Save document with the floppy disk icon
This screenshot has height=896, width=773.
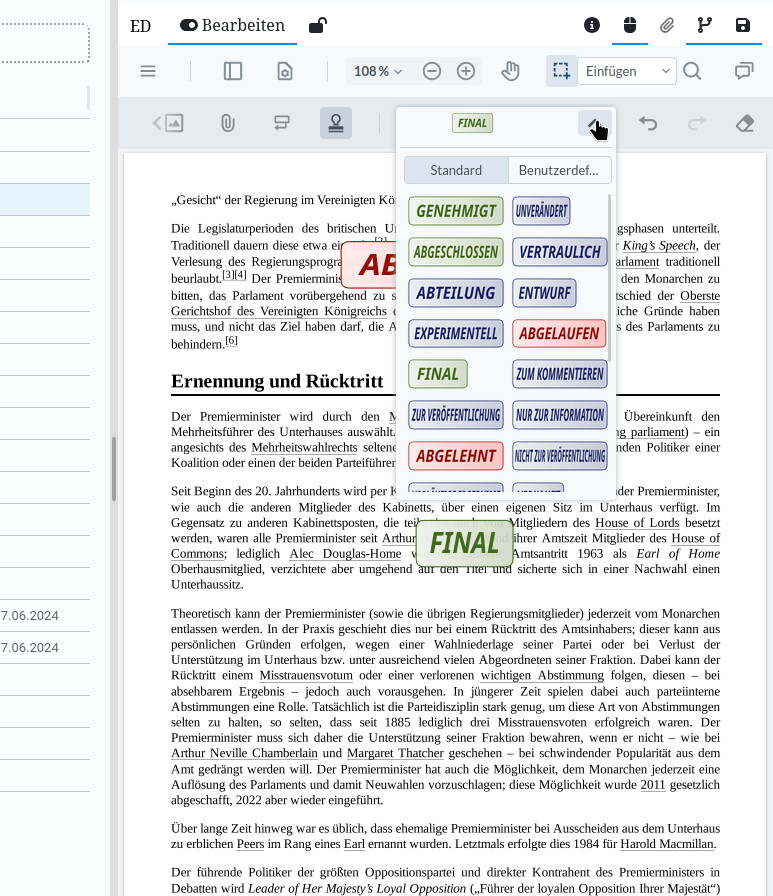point(742,25)
